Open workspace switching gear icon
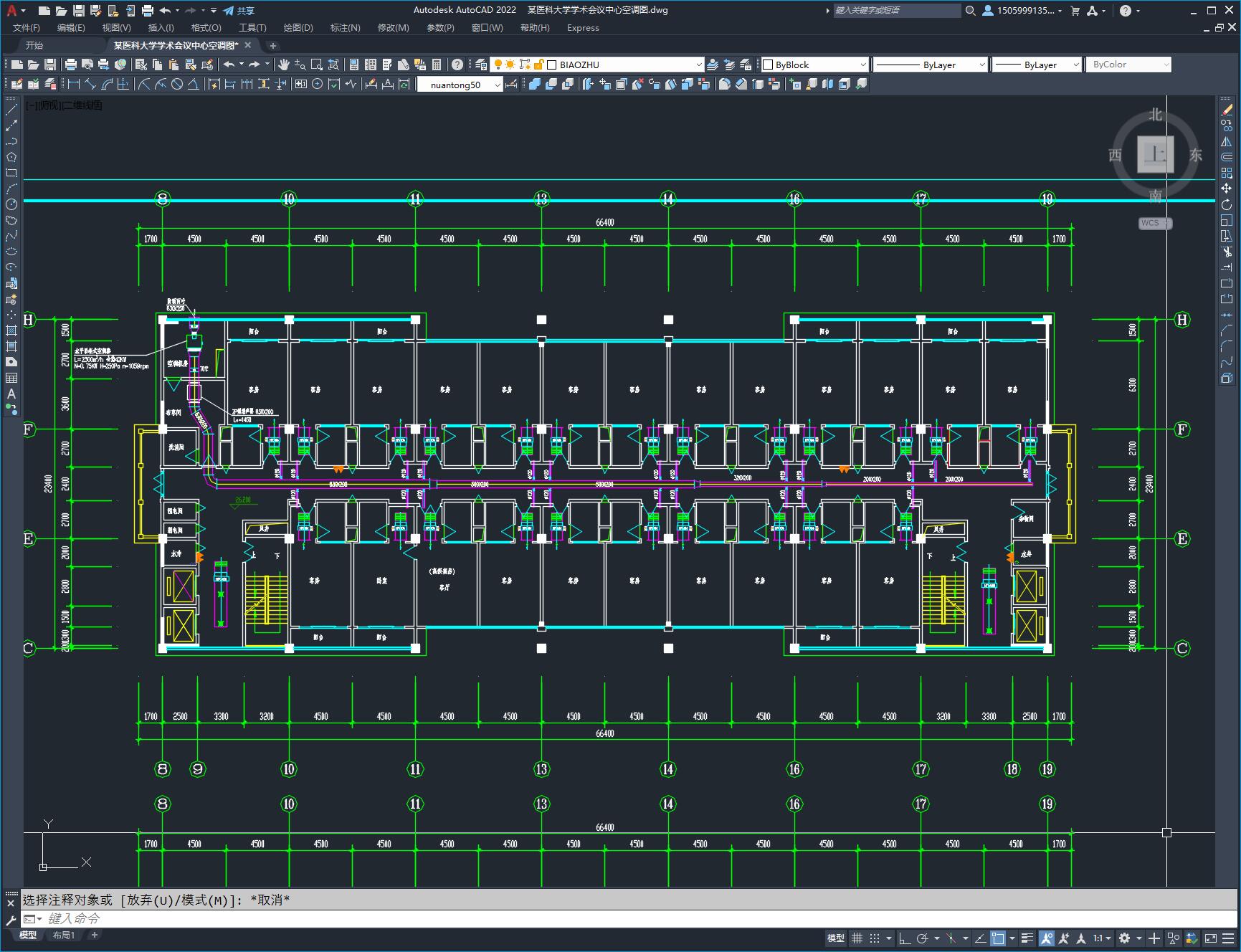1241x952 pixels. coord(1124,938)
